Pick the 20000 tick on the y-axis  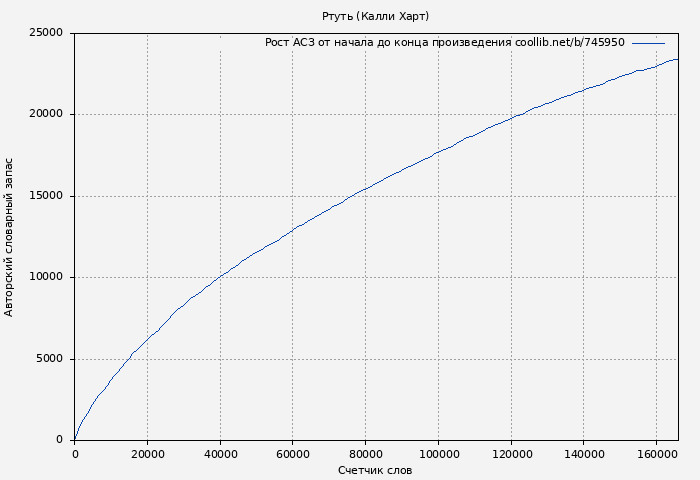[45, 114]
